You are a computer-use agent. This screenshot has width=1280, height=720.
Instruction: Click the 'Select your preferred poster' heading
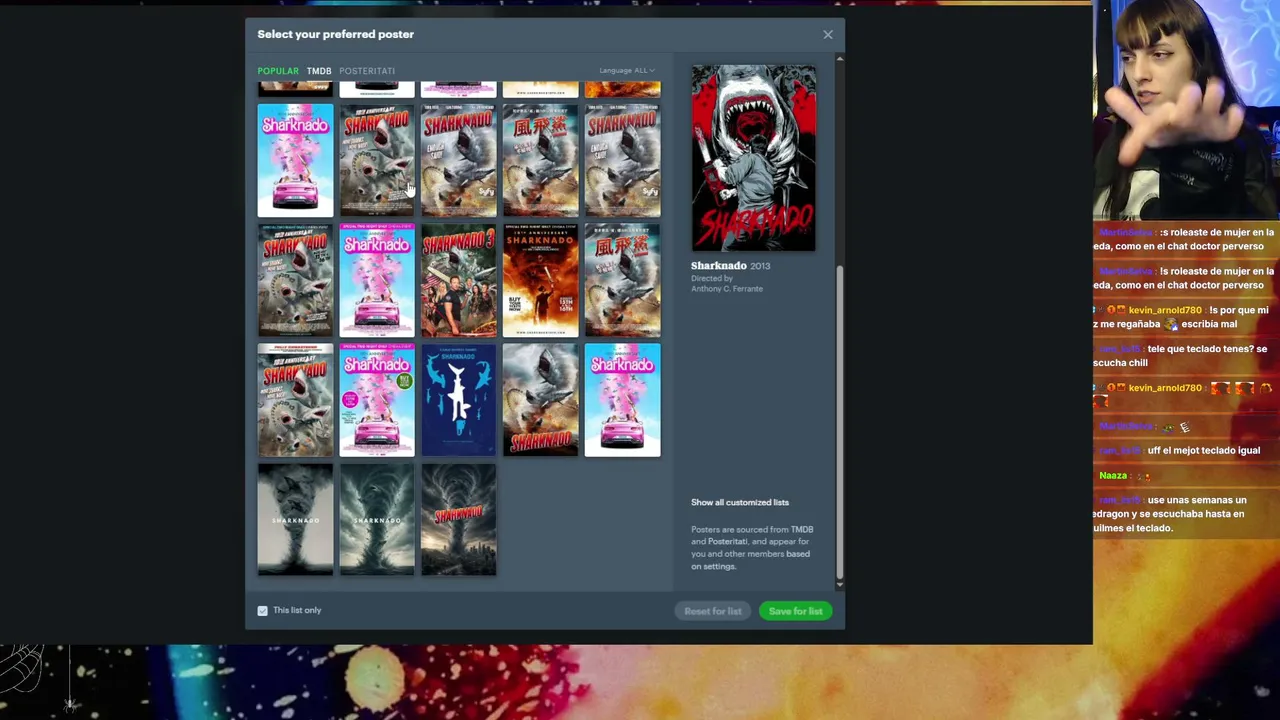[336, 34]
